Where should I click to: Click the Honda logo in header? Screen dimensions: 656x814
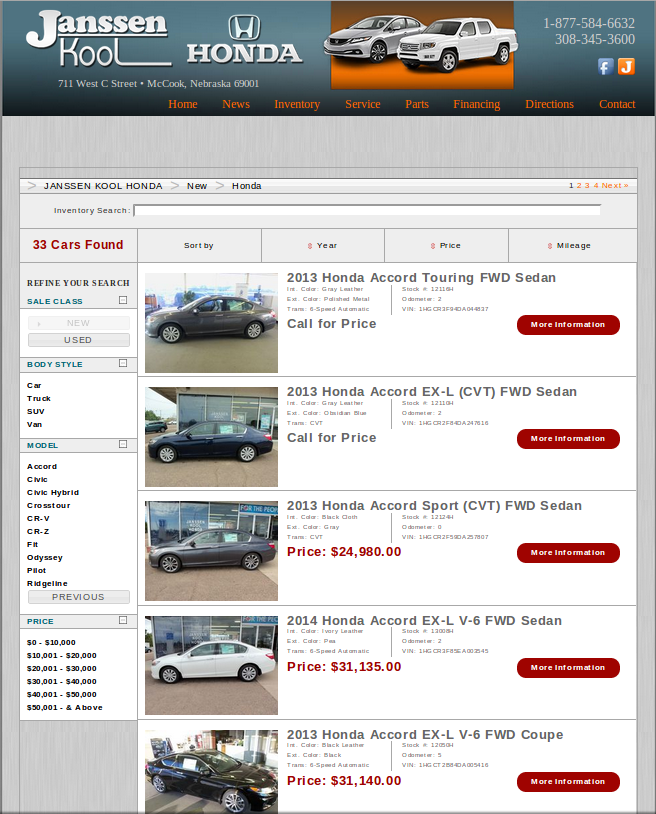pyautogui.click(x=244, y=41)
